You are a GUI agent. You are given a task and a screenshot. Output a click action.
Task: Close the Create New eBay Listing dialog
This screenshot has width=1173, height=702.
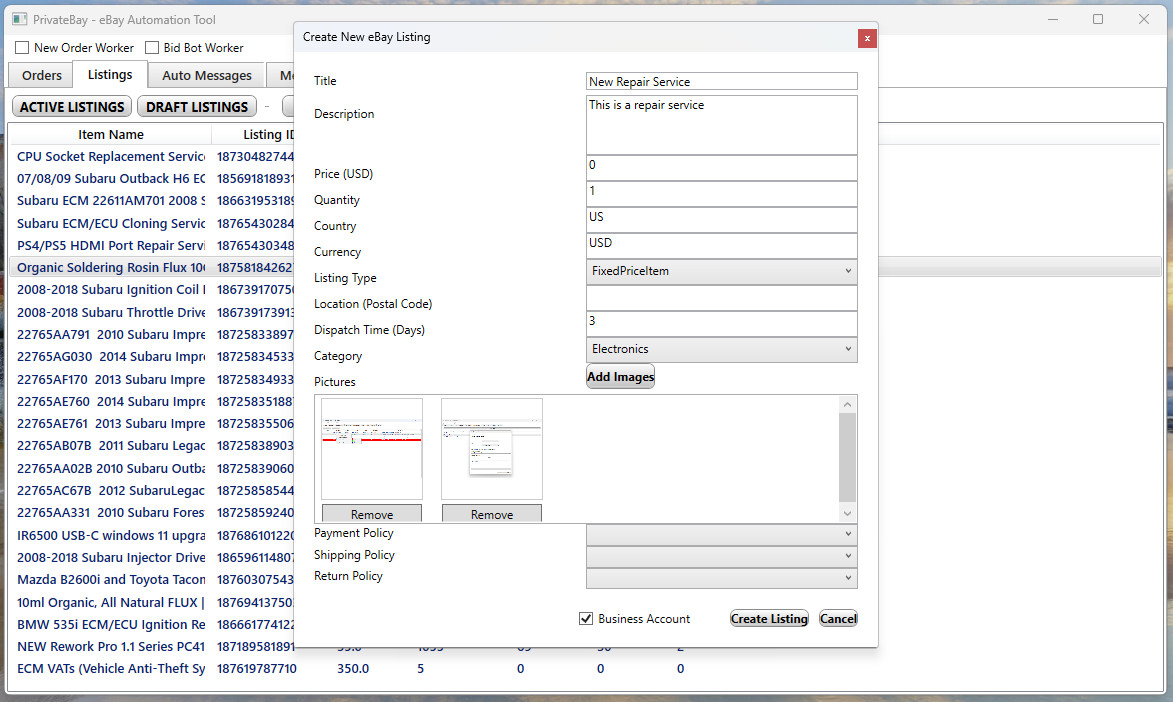867,38
